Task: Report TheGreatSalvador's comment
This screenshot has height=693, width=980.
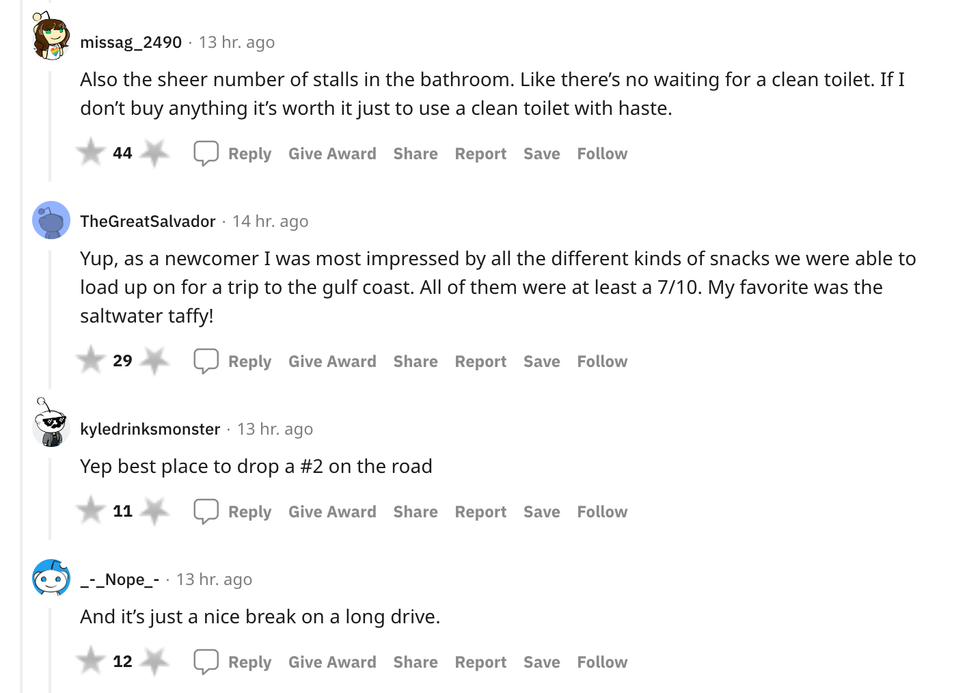Action: (x=480, y=361)
